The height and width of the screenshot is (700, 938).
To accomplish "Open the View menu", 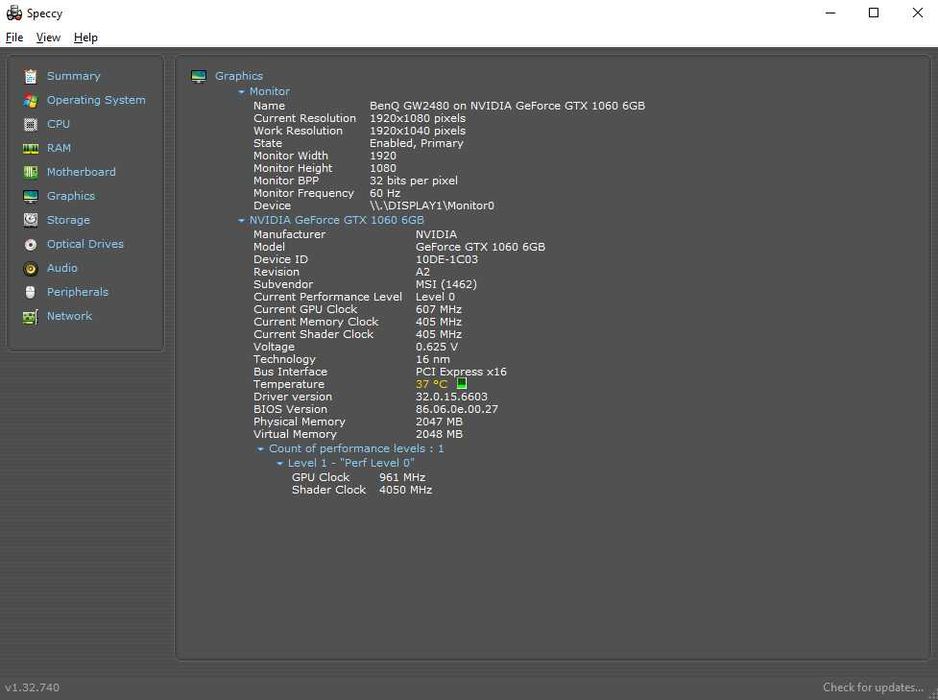I will (48, 37).
